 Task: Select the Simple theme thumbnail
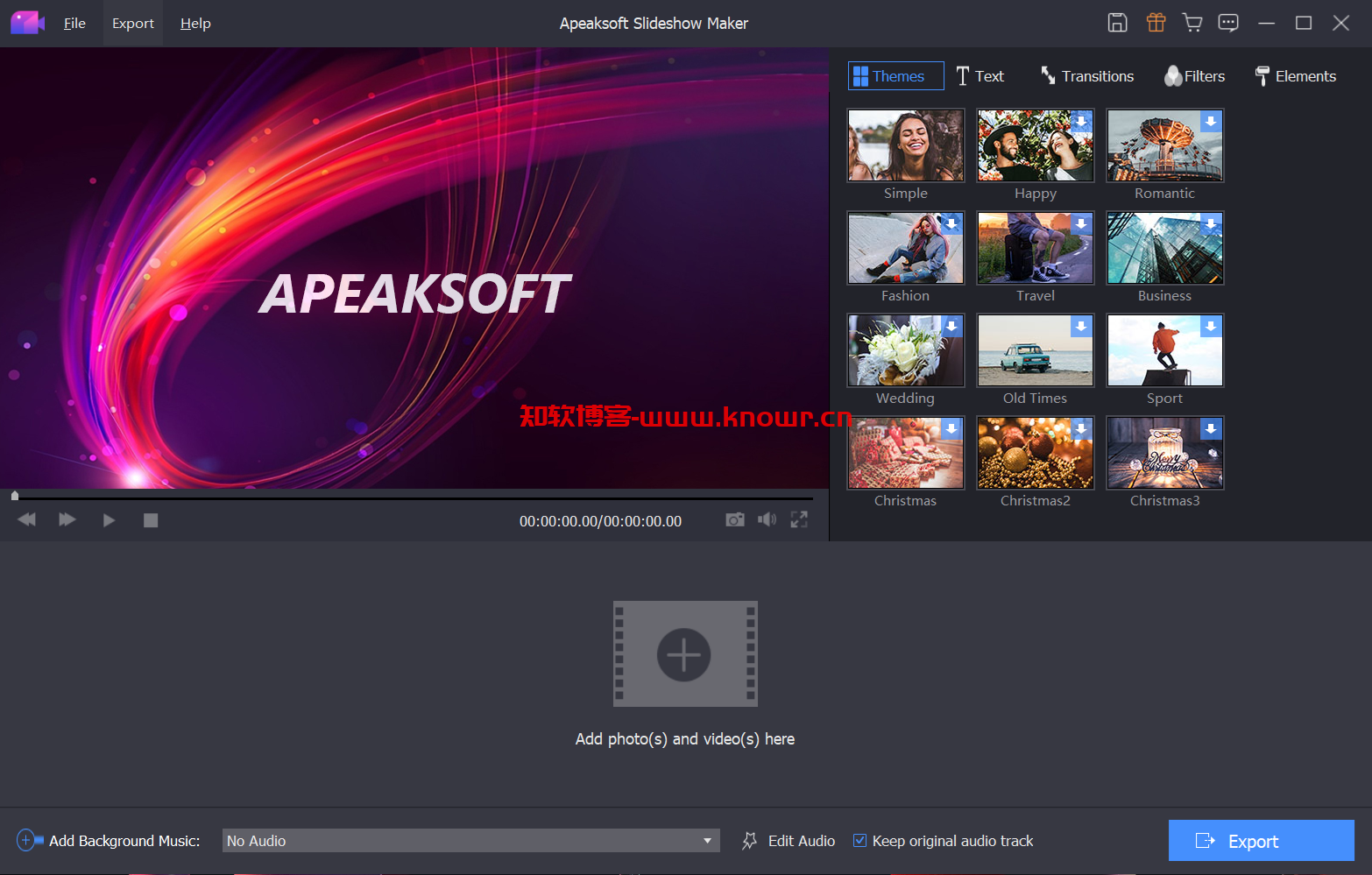click(x=906, y=145)
